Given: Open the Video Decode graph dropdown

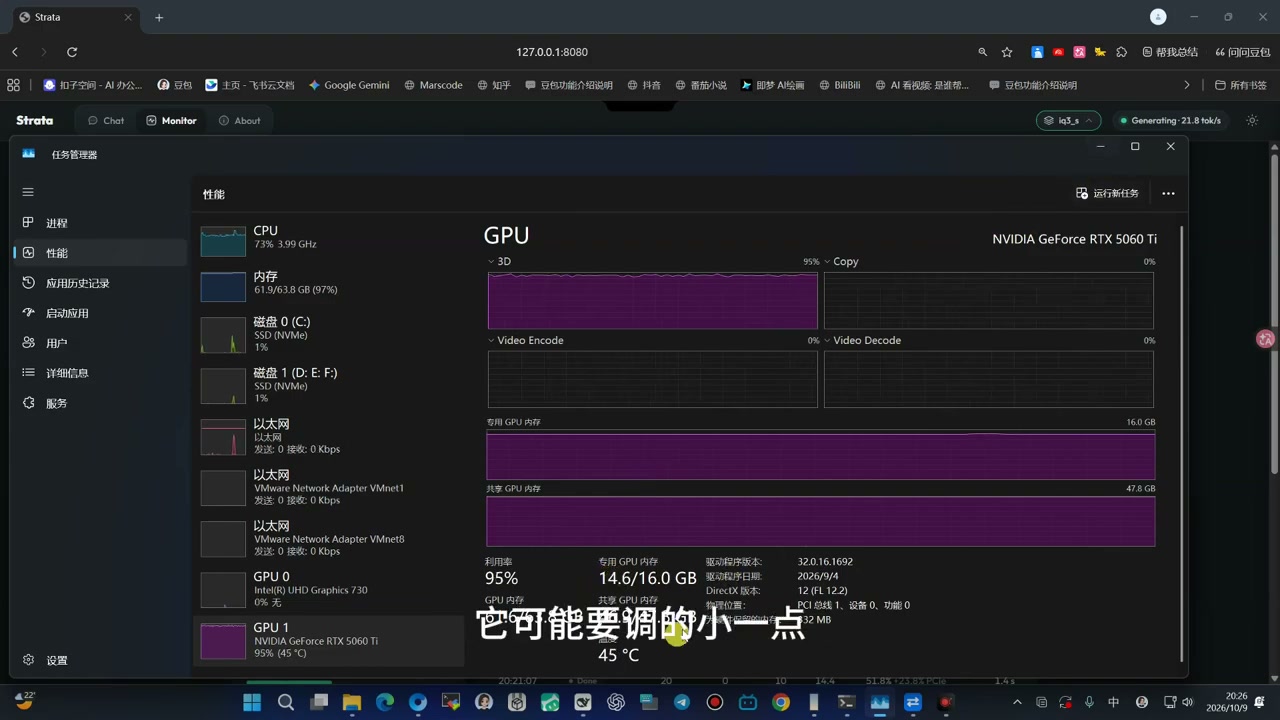Looking at the screenshot, I should point(863,340).
